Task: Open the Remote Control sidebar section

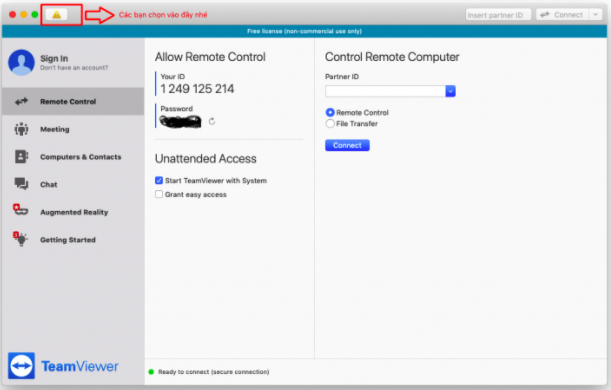Action: pos(73,102)
